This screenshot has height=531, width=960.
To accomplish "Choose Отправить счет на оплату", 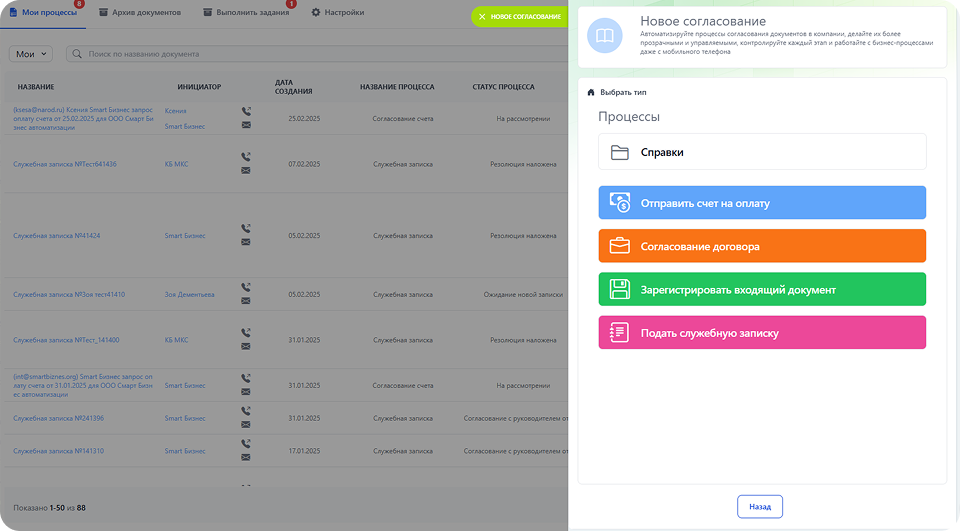I will point(762,203).
